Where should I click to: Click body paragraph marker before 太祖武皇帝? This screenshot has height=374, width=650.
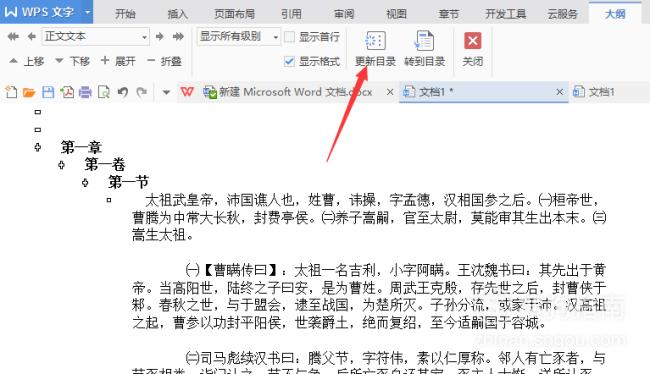pyautogui.click(x=109, y=200)
